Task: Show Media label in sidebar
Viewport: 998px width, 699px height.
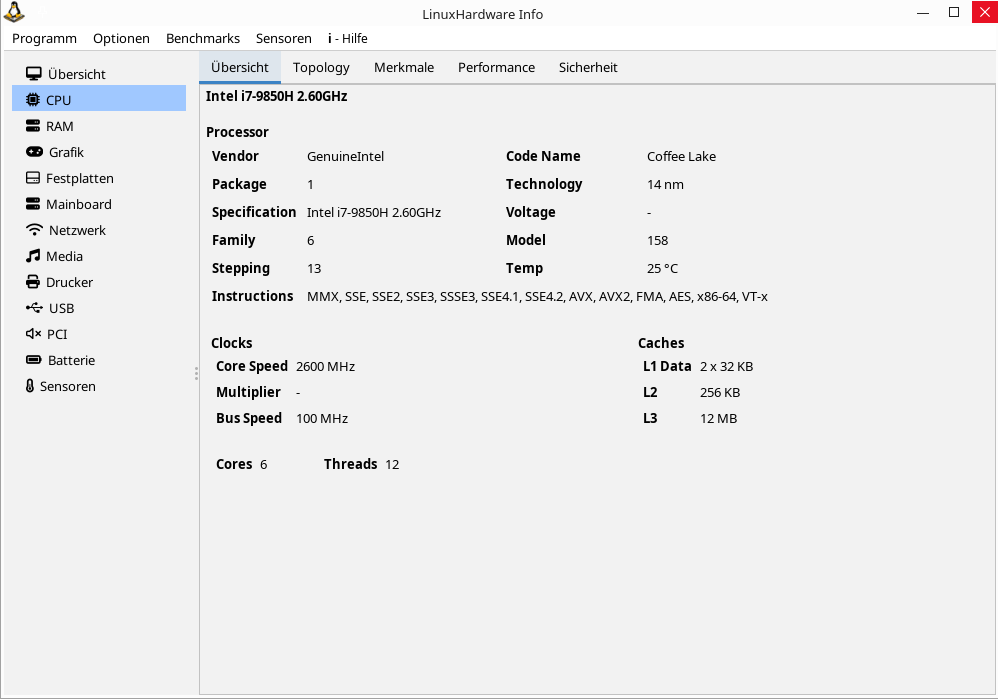Action: click(64, 256)
